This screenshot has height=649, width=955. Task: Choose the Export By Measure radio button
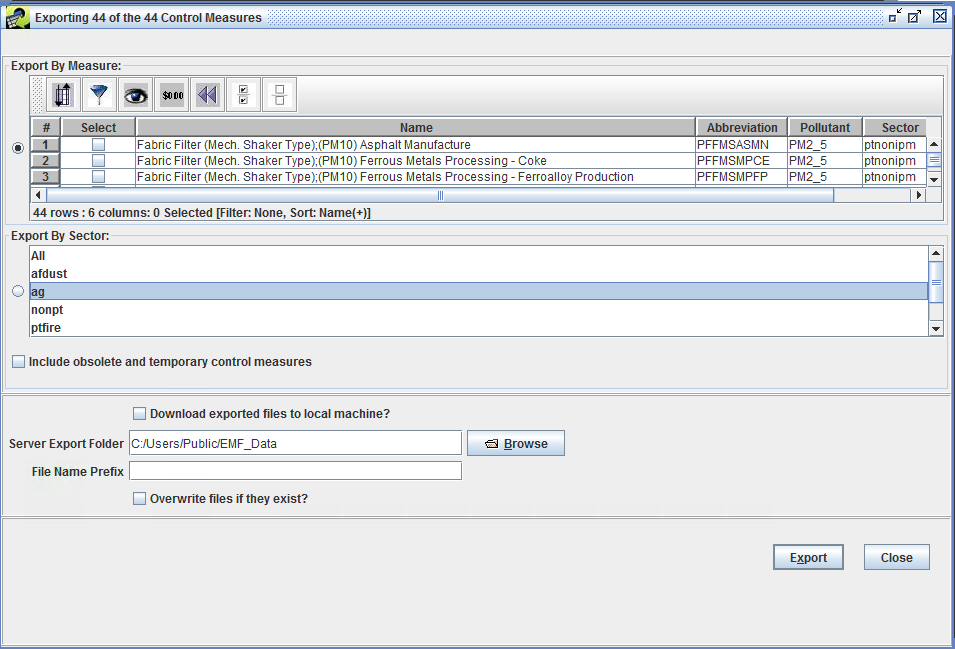point(17,147)
